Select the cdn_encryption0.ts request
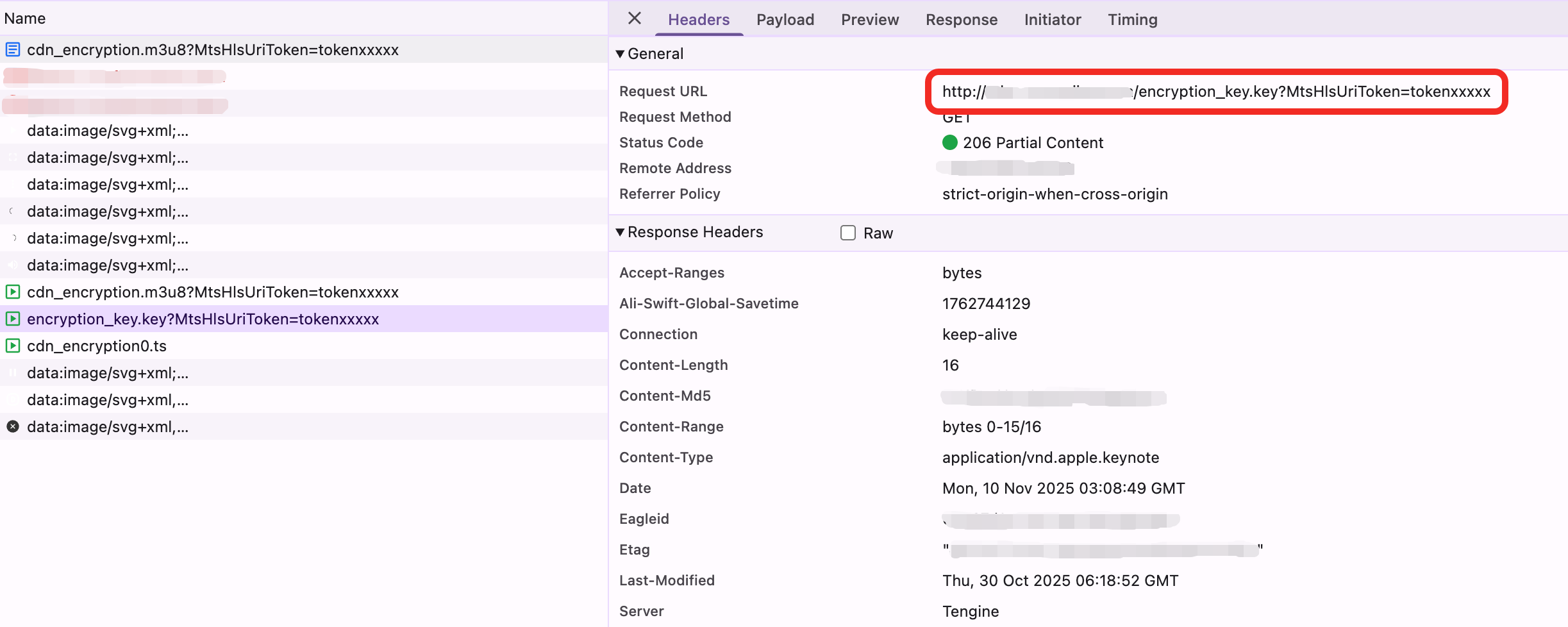 point(97,346)
